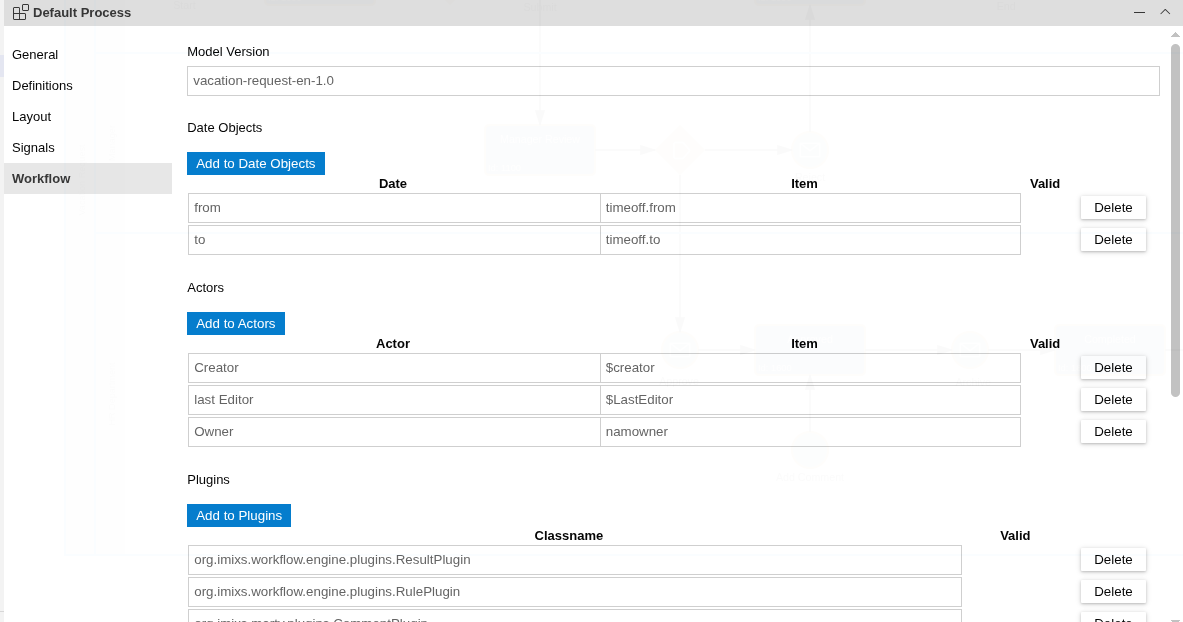
Task: Minimize the Default Process panel
Action: (x=1139, y=12)
